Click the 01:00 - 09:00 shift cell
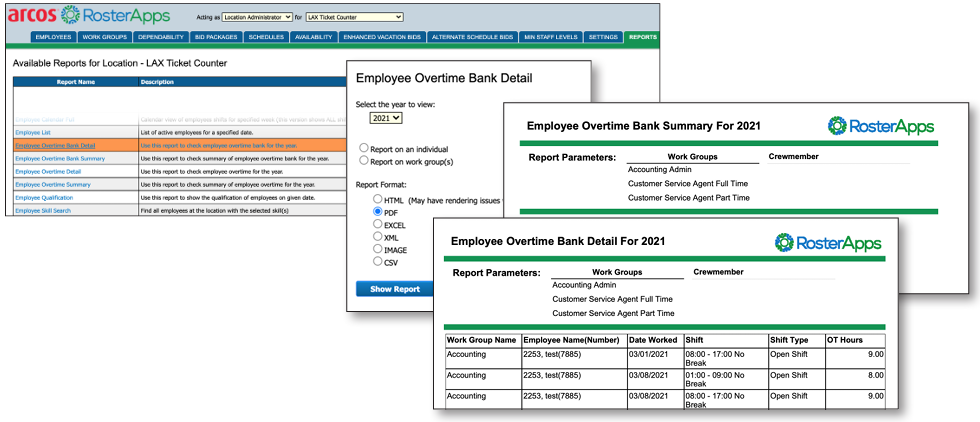This screenshot has width=980, height=422. pyautogui.click(x=726, y=379)
